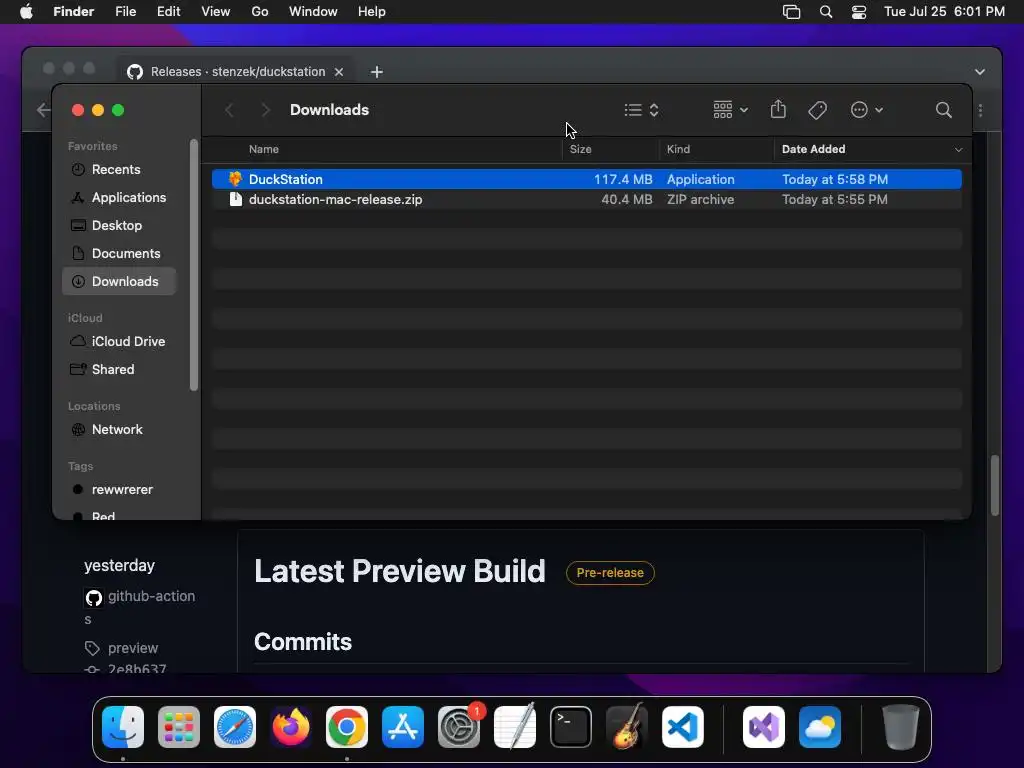Viewport: 1024px width, 768px height.
Task: Open the preview tag link
Action: [133, 648]
